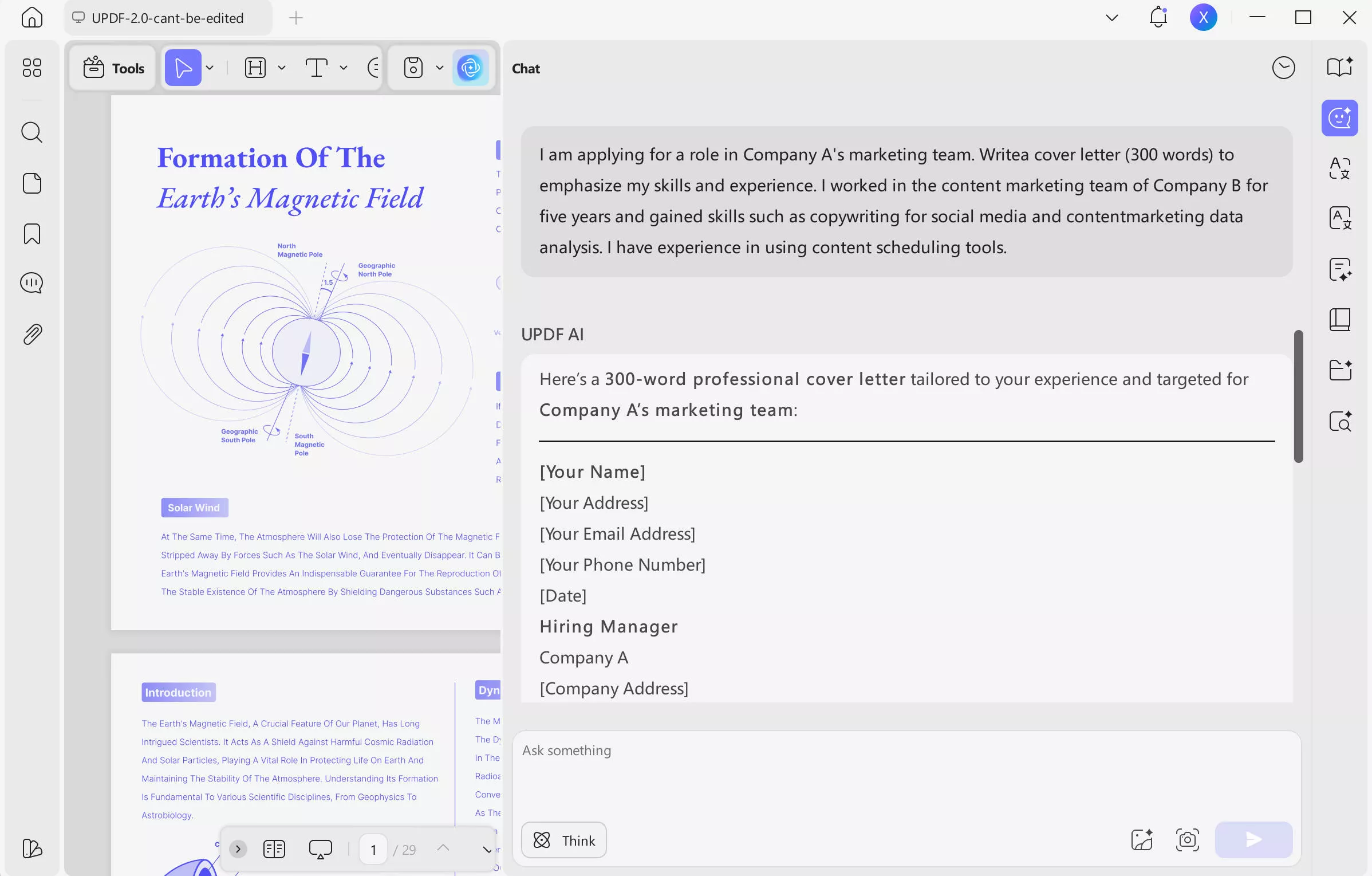This screenshot has width=1372, height=876.
Task: Click the [Your Email Address] line
Action: tap(617, 533)
